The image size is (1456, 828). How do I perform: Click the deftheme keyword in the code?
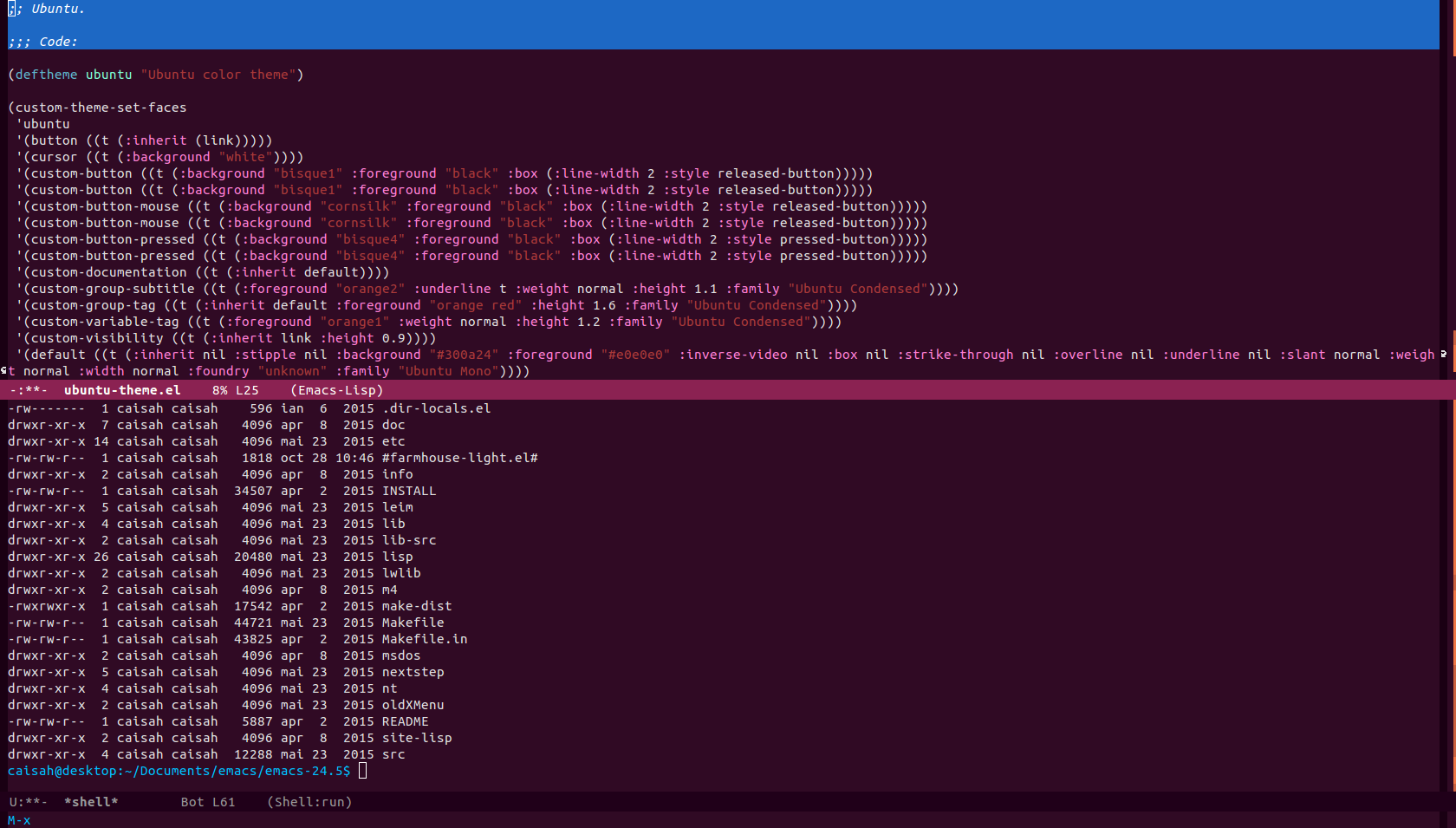[46, 75]
